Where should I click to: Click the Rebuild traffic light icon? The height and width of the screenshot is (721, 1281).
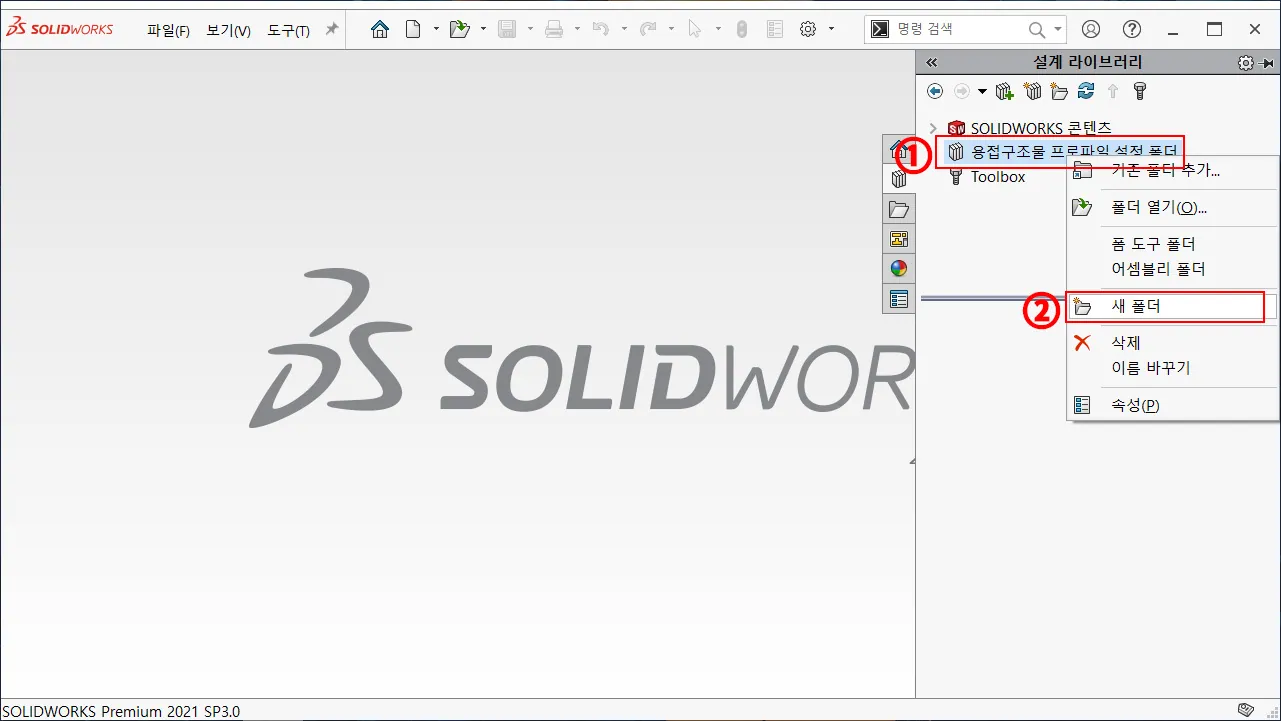pos(741,30)
